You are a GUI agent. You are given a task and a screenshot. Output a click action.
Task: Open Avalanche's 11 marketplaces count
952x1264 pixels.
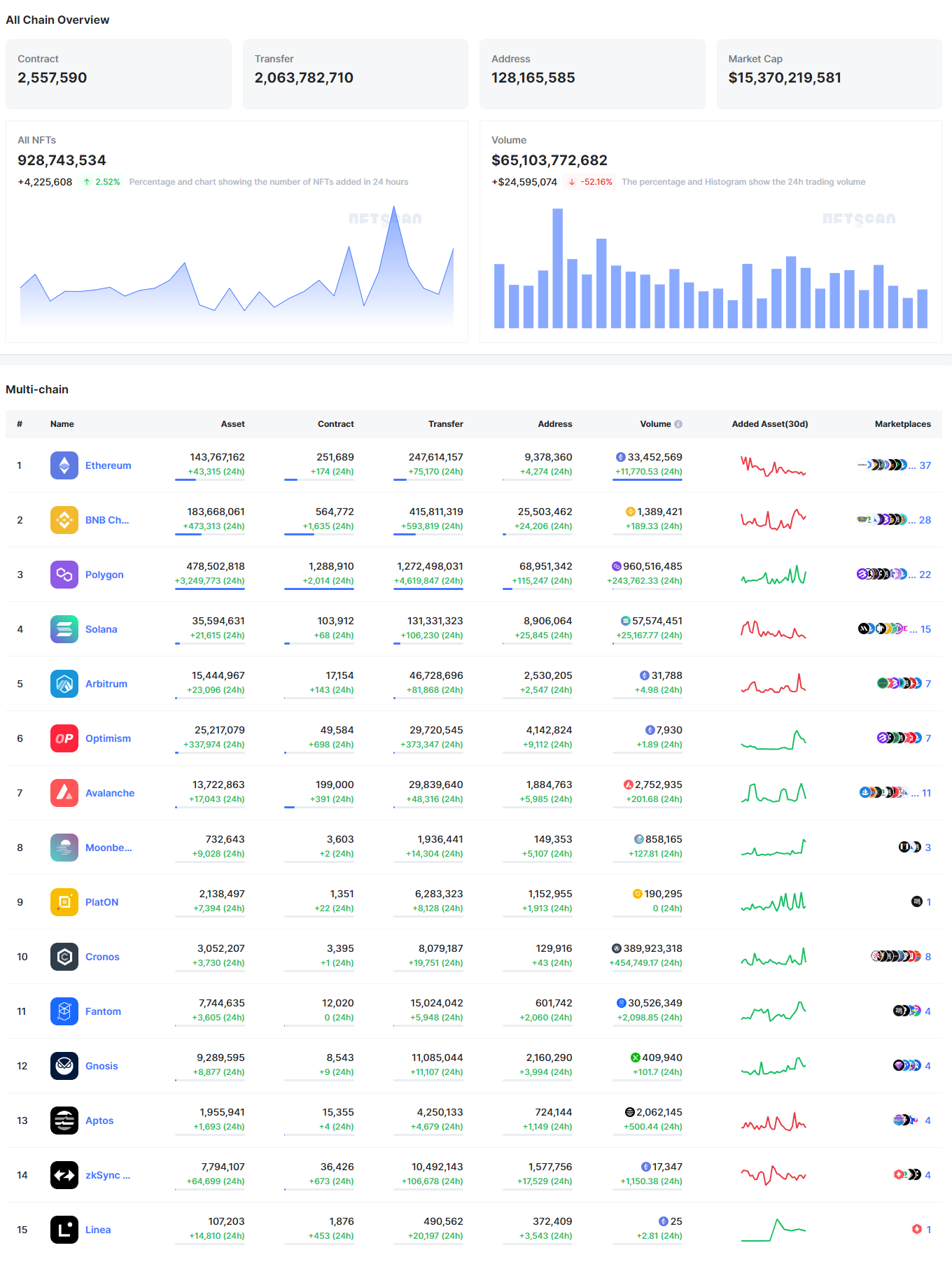click(x=926, y=793)
